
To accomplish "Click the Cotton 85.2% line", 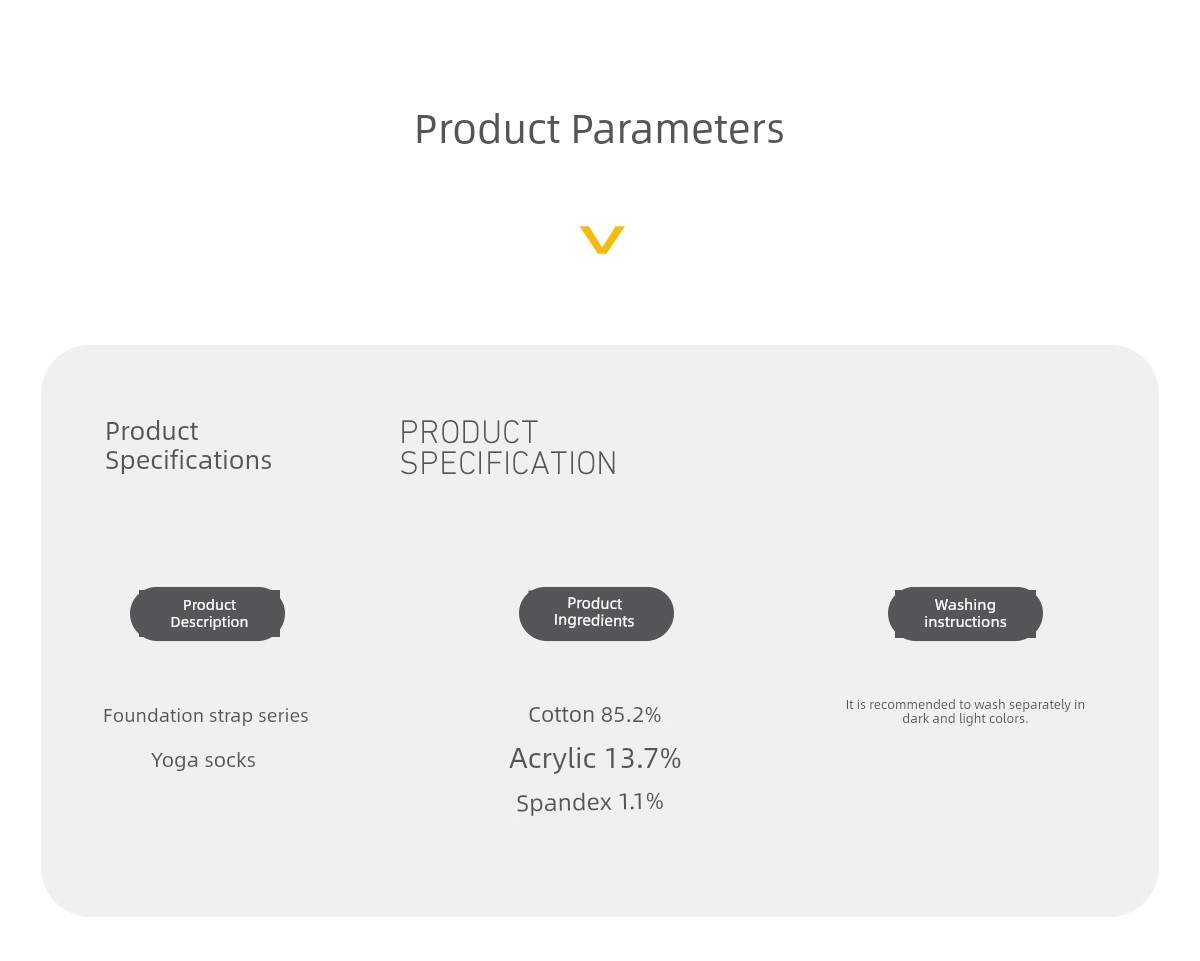I will (x=595, y=715).
